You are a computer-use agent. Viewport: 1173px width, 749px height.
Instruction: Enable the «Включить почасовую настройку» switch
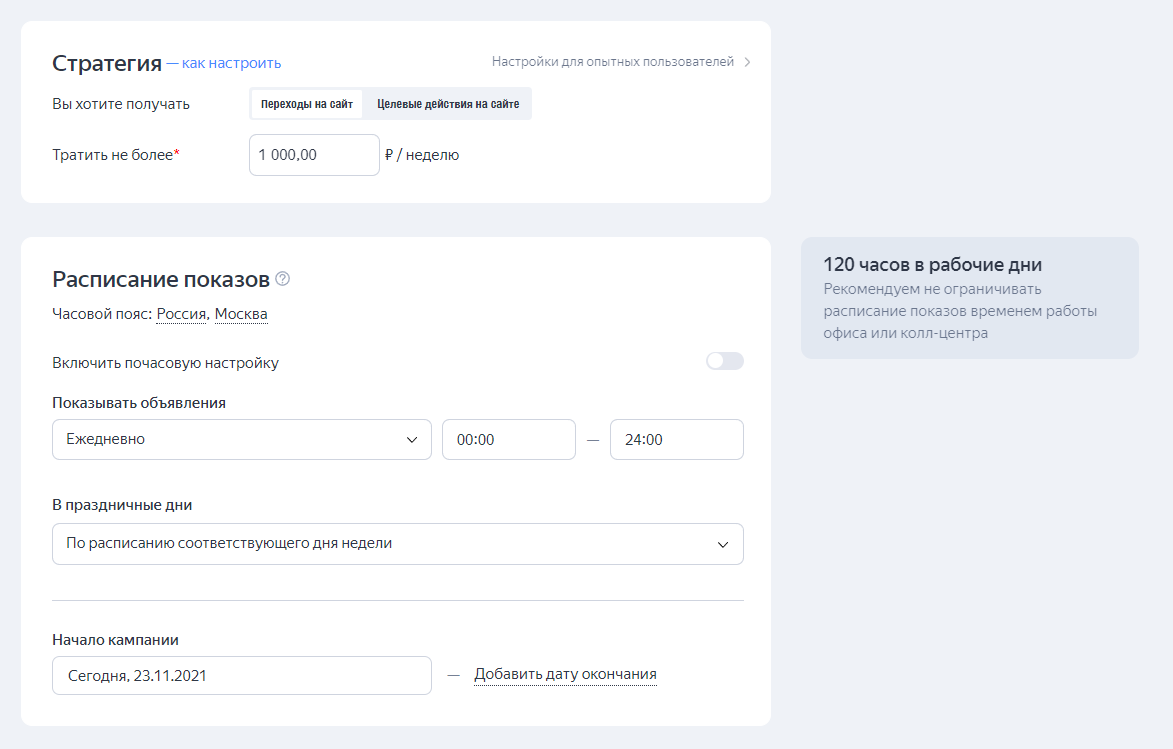point(725,361)
